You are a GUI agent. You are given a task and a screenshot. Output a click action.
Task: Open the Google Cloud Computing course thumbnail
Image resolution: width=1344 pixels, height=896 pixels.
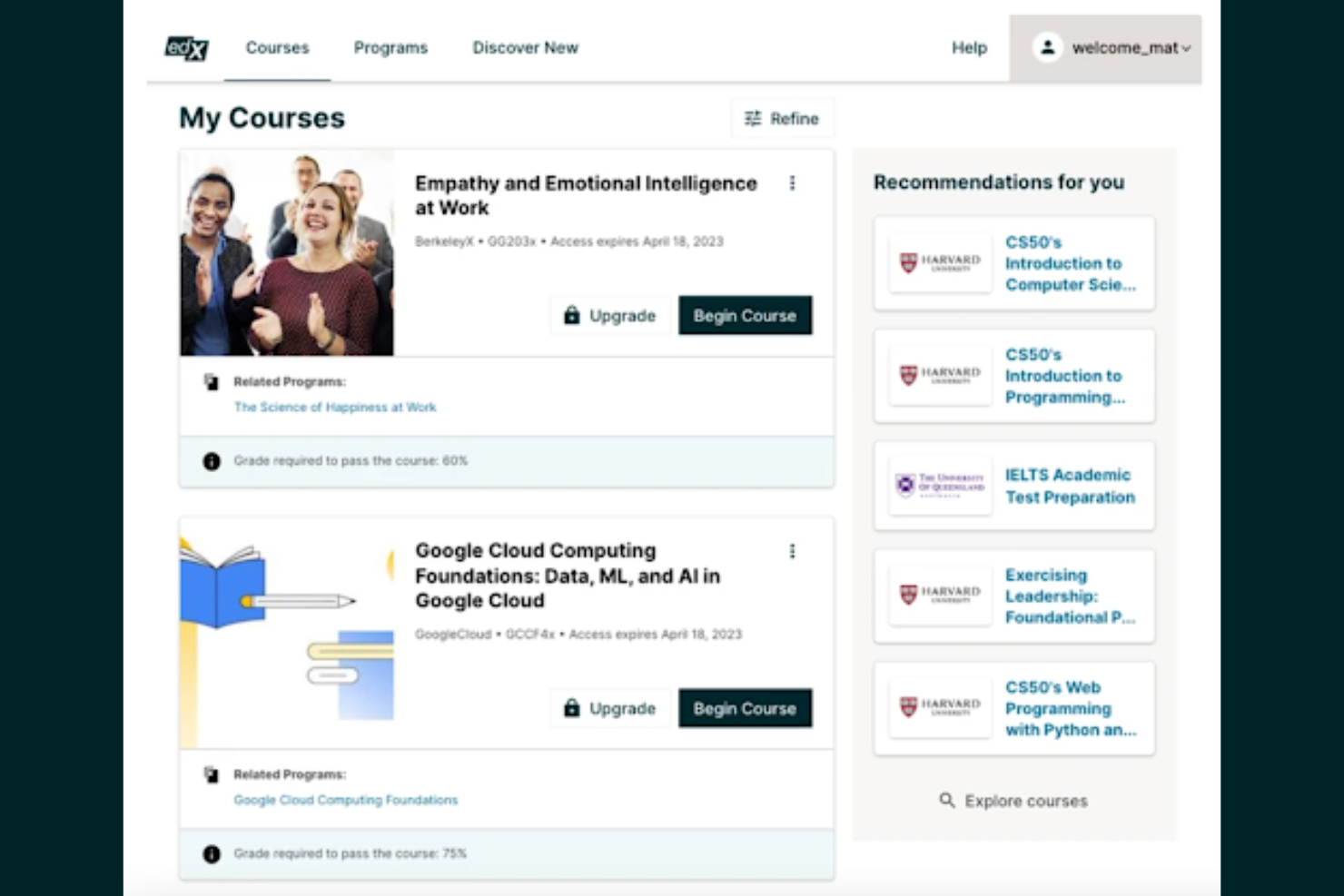click(x=287, y=634)
